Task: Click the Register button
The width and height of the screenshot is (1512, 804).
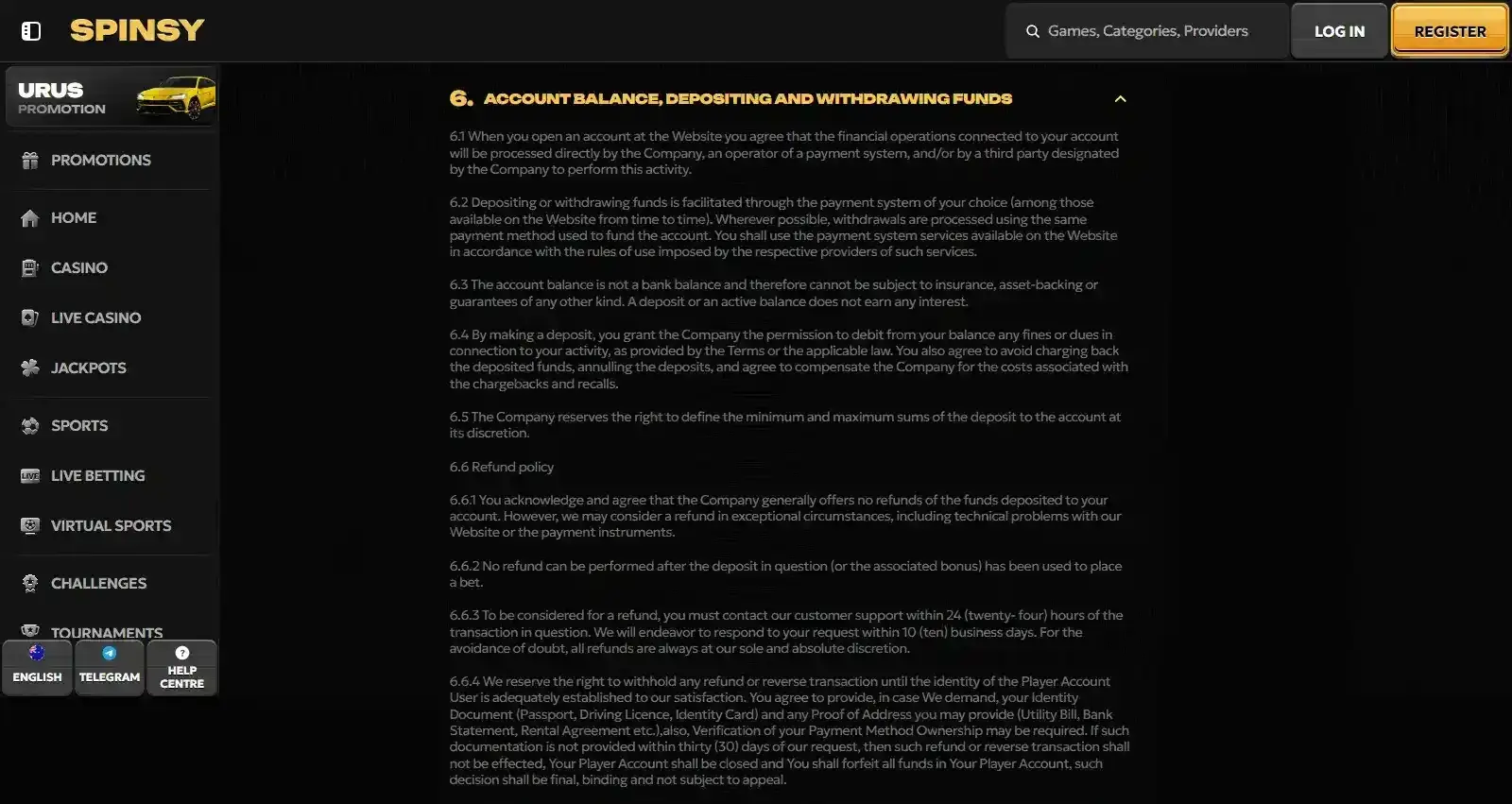Action: 1450,31
